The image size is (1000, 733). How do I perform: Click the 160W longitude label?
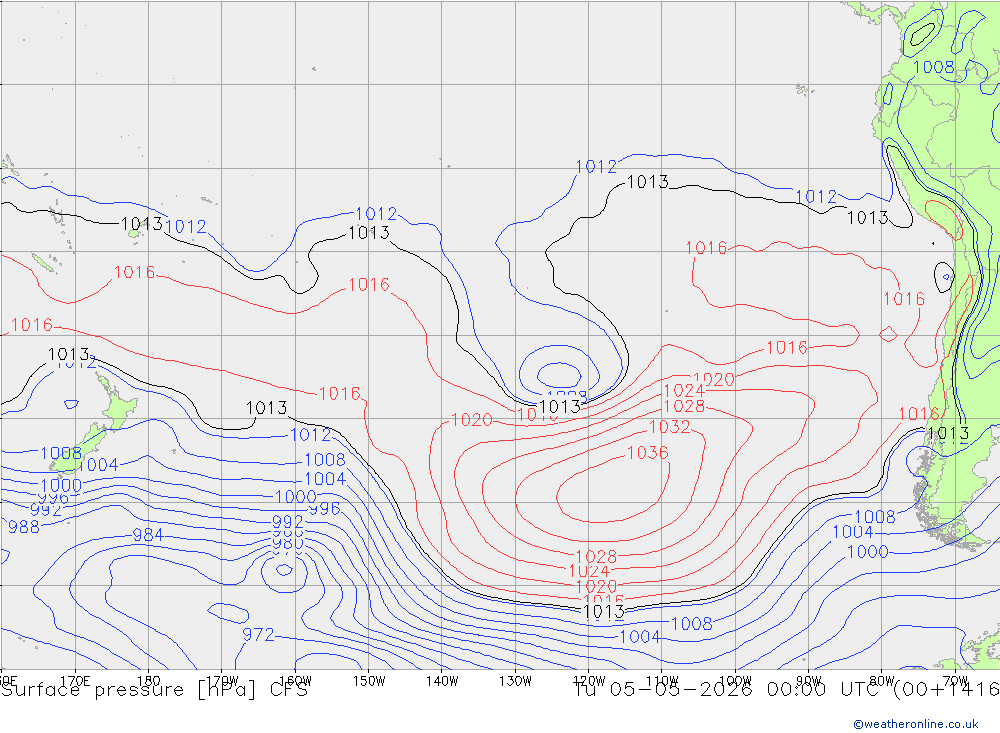(x=295, y=681)
